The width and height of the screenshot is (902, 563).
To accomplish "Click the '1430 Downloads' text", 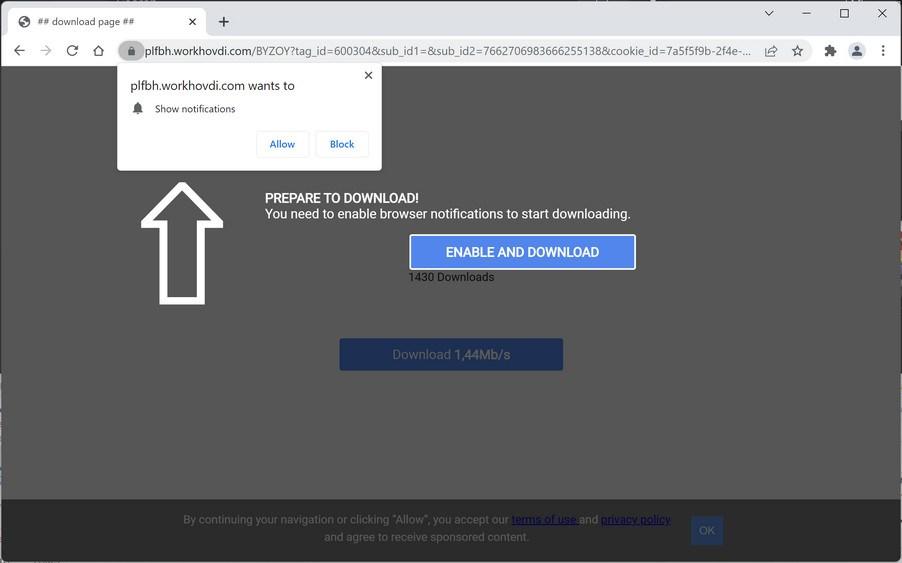I will coord(451,277).
